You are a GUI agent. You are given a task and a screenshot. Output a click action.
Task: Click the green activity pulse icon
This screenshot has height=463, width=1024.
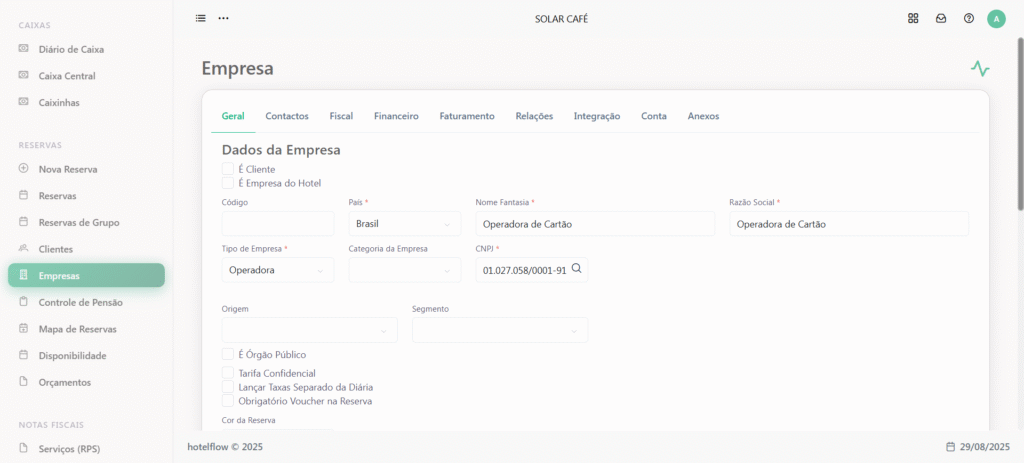pos(980,68)
